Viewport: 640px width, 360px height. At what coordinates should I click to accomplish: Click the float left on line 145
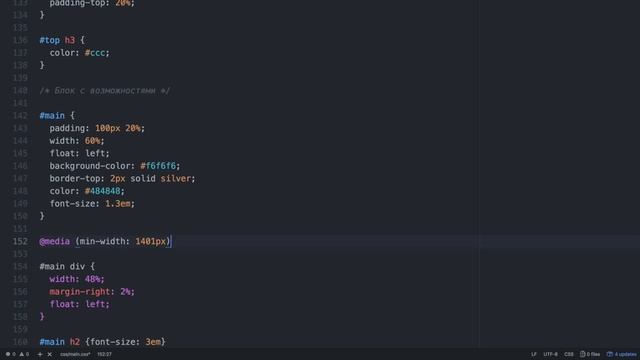tap(80, 153)
